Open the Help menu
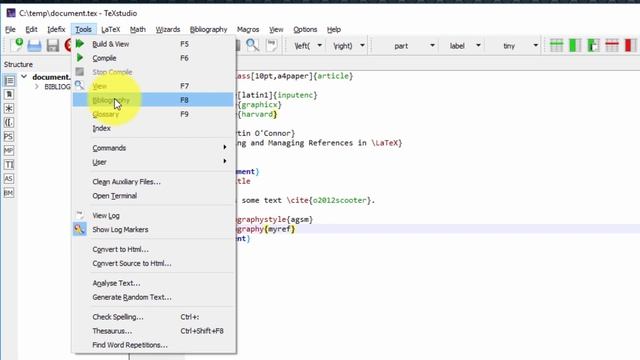This screenshot has width=640, height=360. click(x=333, y=29)
